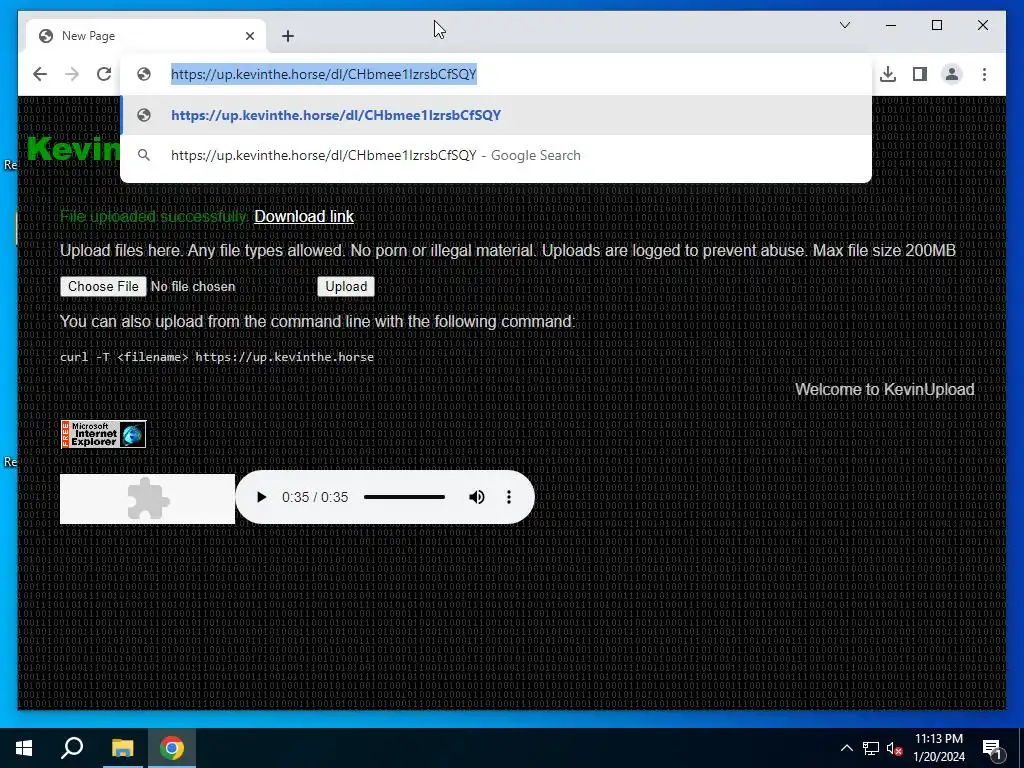Image resolution: width=1024 pixels, height=768 pixels.
Task: Close the New Page tab
Action: (249, 36)
